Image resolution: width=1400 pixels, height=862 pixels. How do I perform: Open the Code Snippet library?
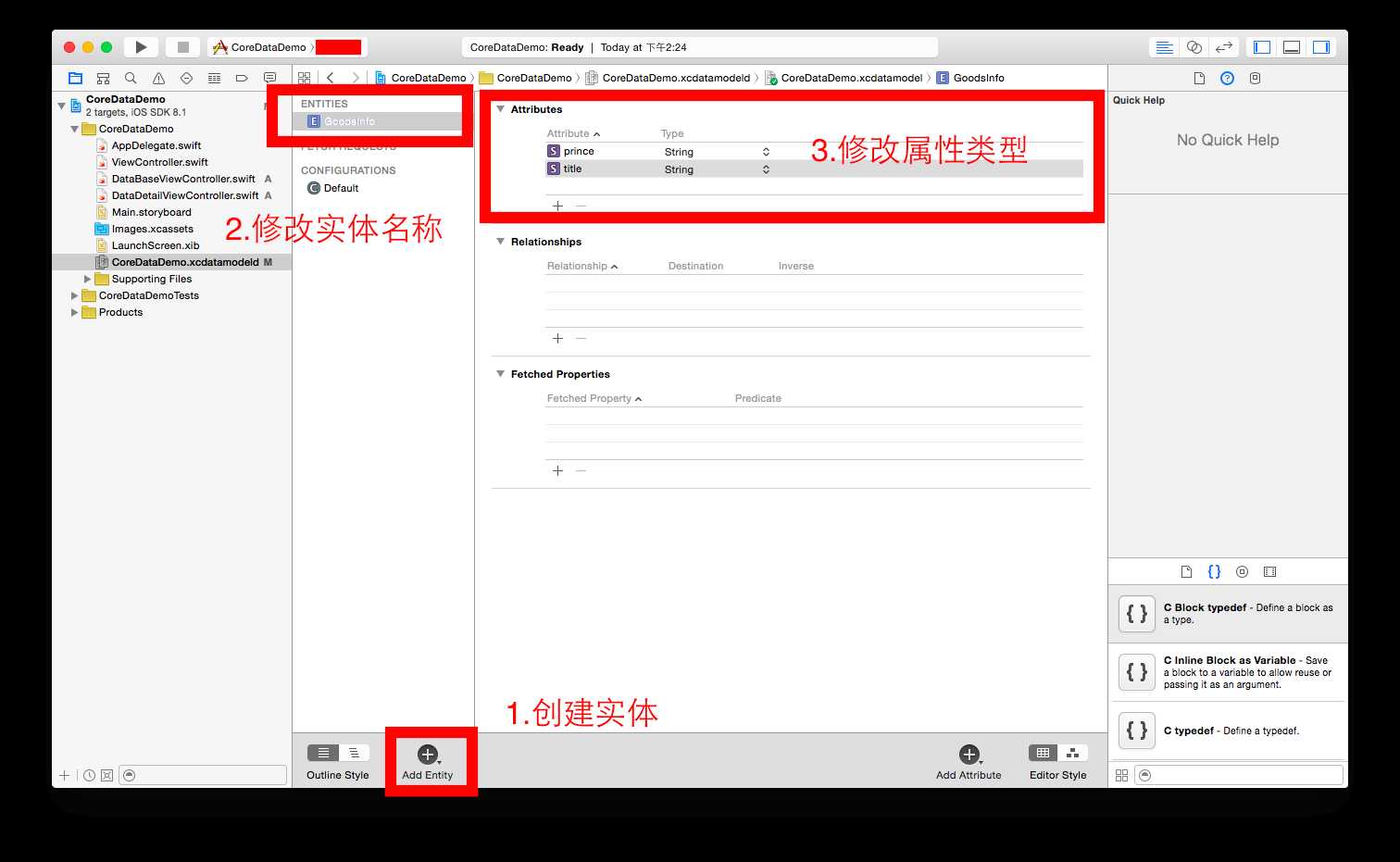click(1214, 571)
